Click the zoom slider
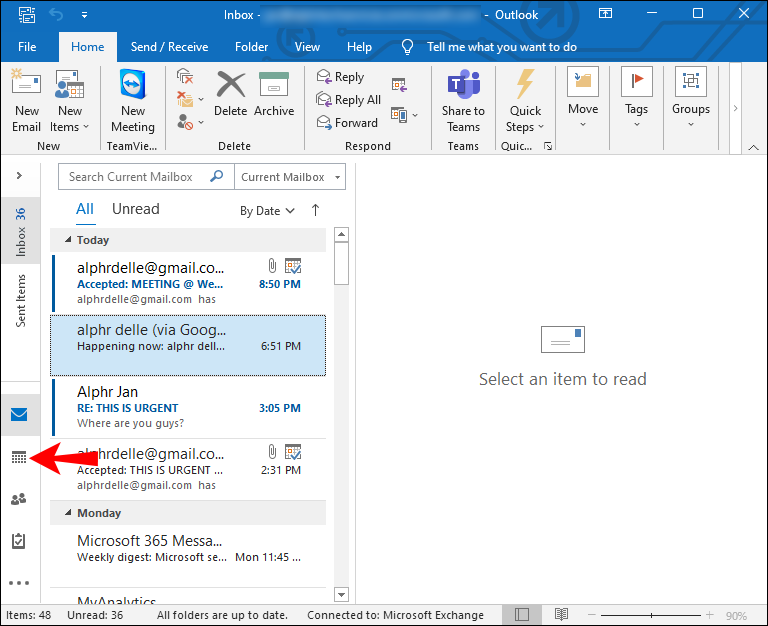The height and width of the screenshot is (626, 768). 651,615
